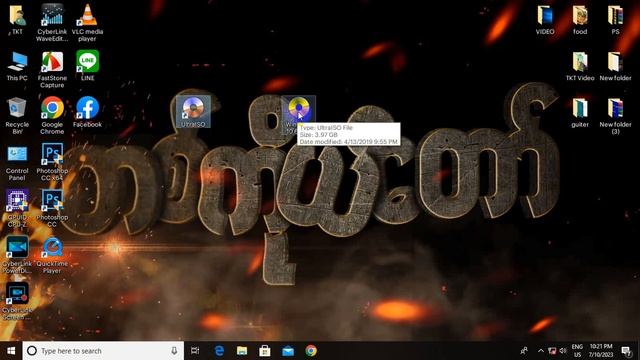Open the Action Center notifications icon
This screenshot has height=360, width=640.
tap(626, 351)
